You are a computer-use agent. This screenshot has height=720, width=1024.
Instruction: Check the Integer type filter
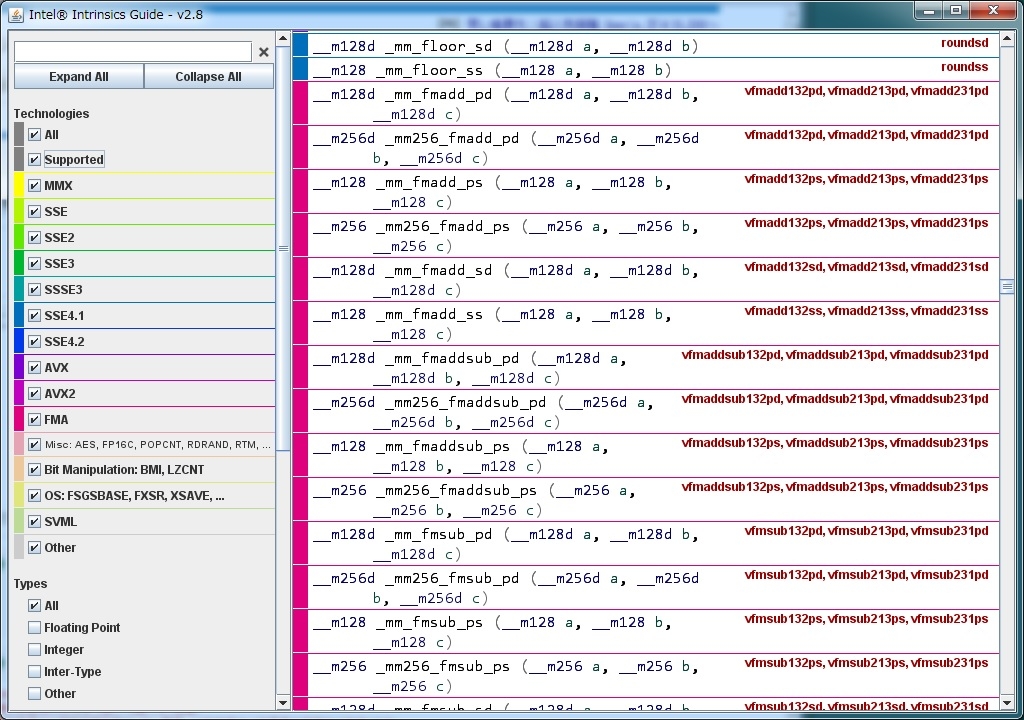point(35,650)
